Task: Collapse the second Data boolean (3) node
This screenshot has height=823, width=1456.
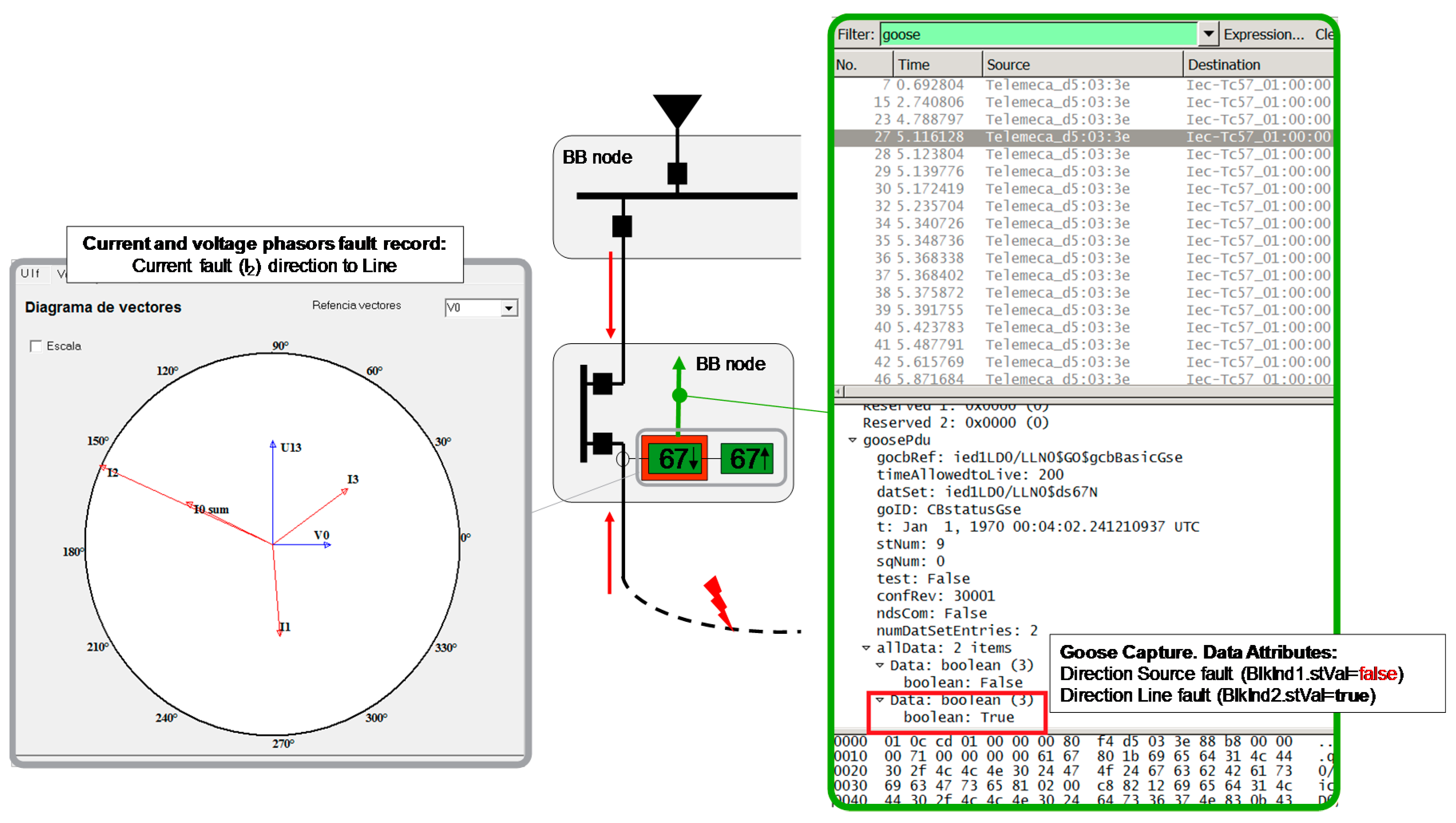Action: point(880,700)
